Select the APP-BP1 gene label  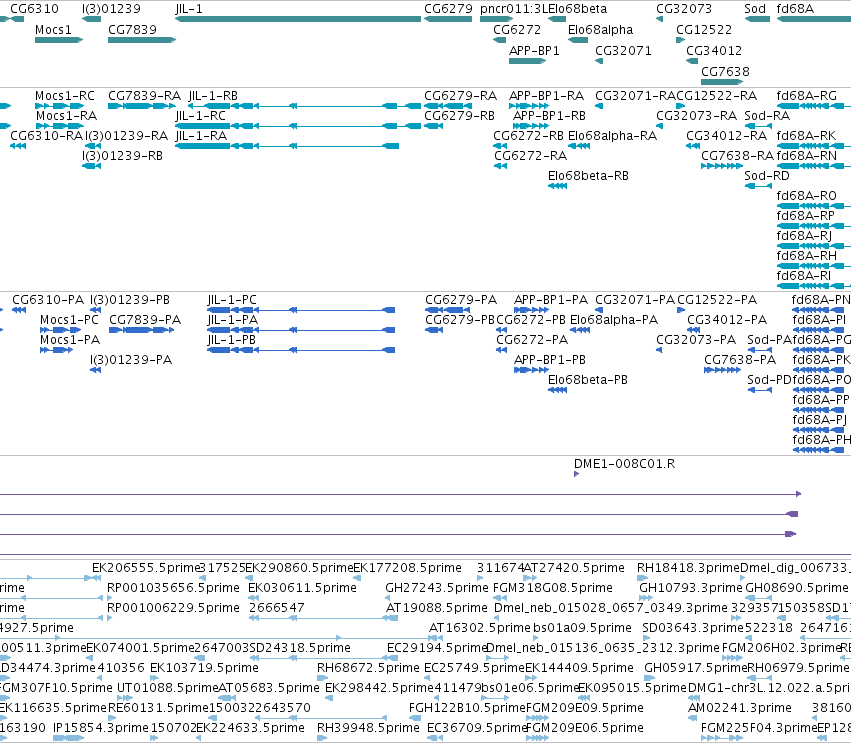click(x=534, y=50)
